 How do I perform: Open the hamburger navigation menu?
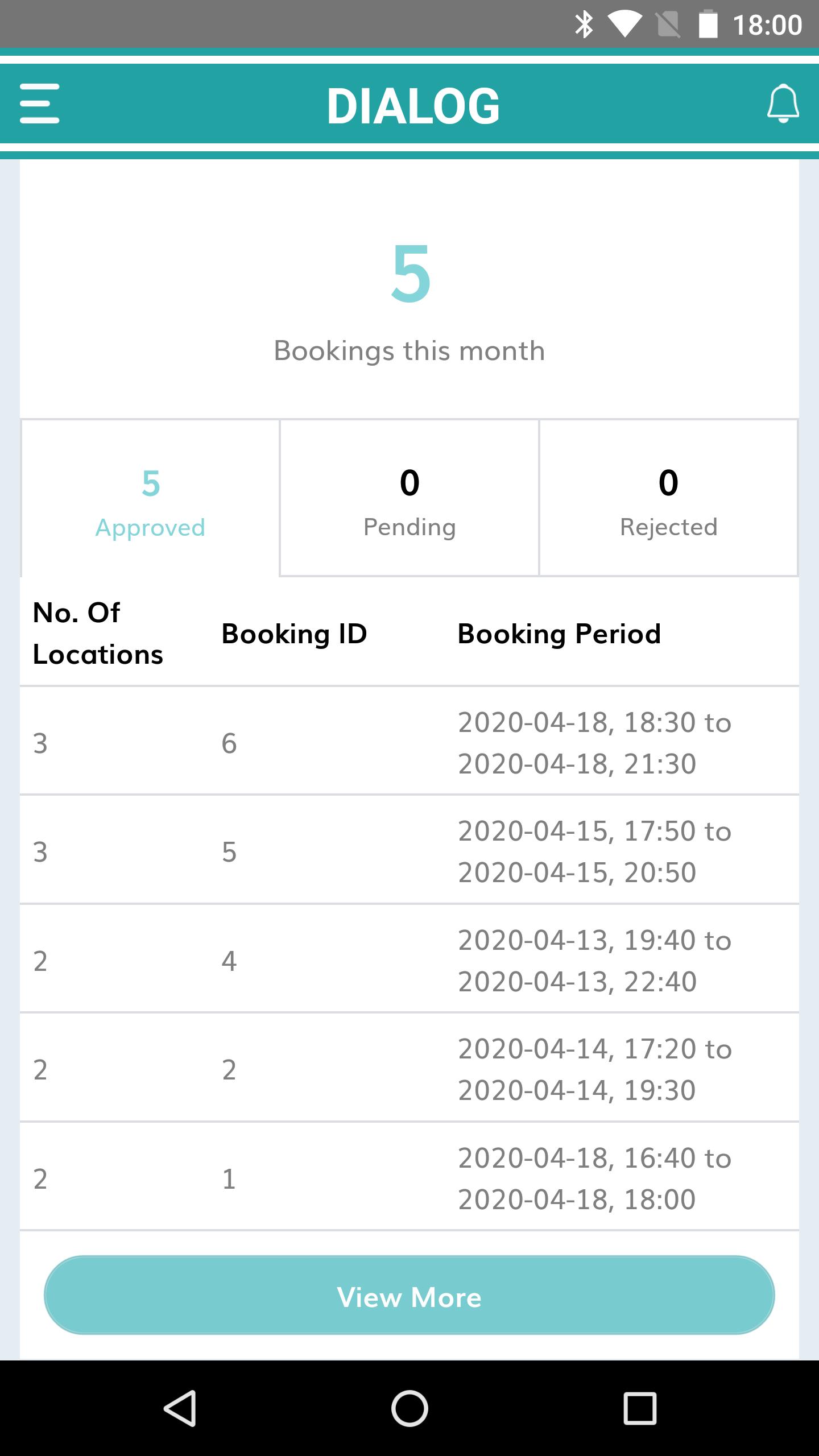click(39, 104)
